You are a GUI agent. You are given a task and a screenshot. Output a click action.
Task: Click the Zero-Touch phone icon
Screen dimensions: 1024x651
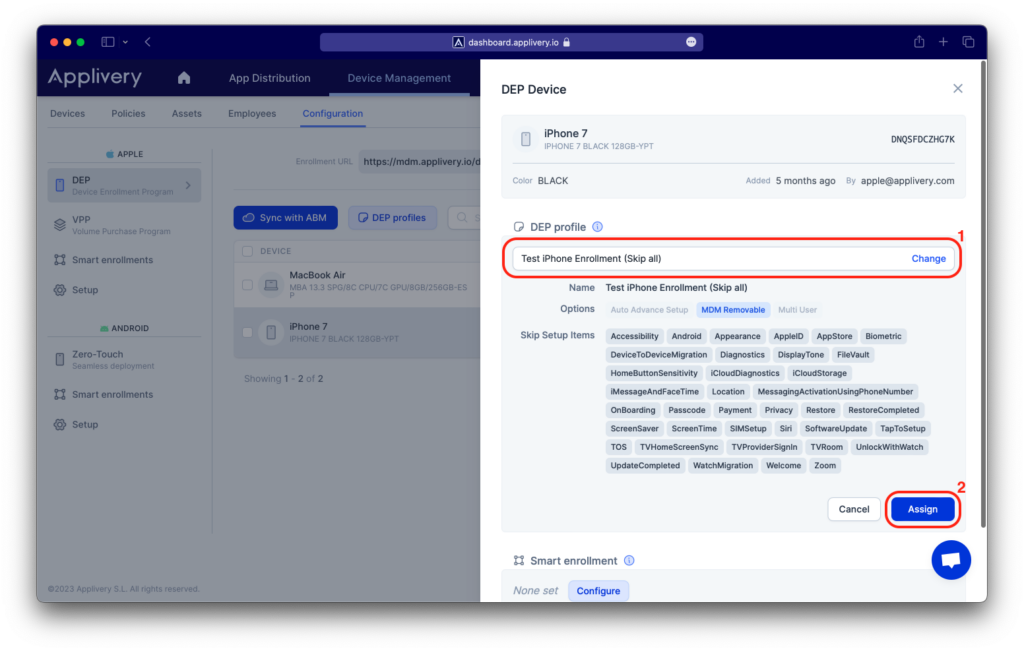point(59,359)
